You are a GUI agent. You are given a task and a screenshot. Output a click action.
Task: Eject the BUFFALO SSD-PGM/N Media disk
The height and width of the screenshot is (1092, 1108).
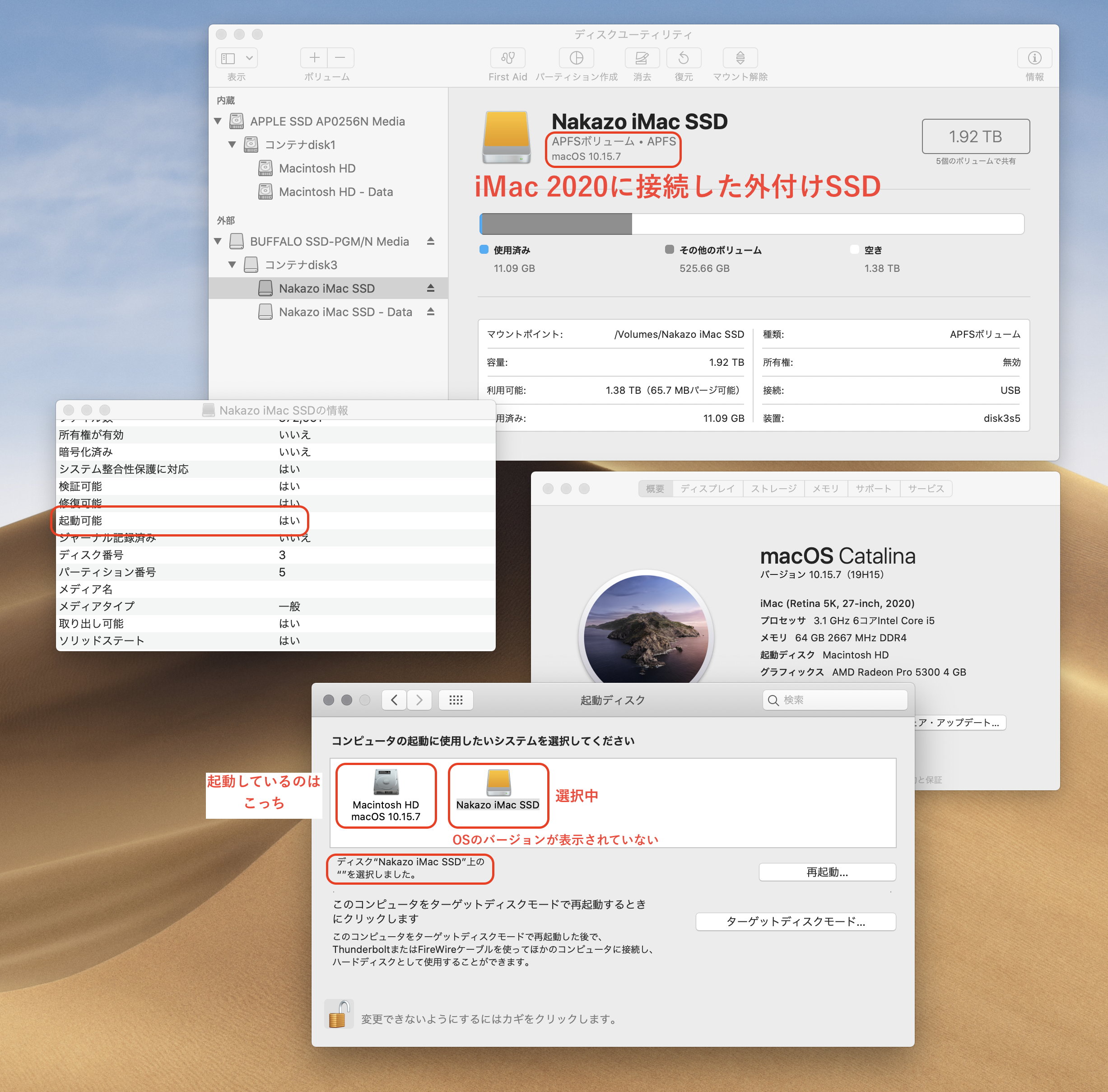(431, 241)
